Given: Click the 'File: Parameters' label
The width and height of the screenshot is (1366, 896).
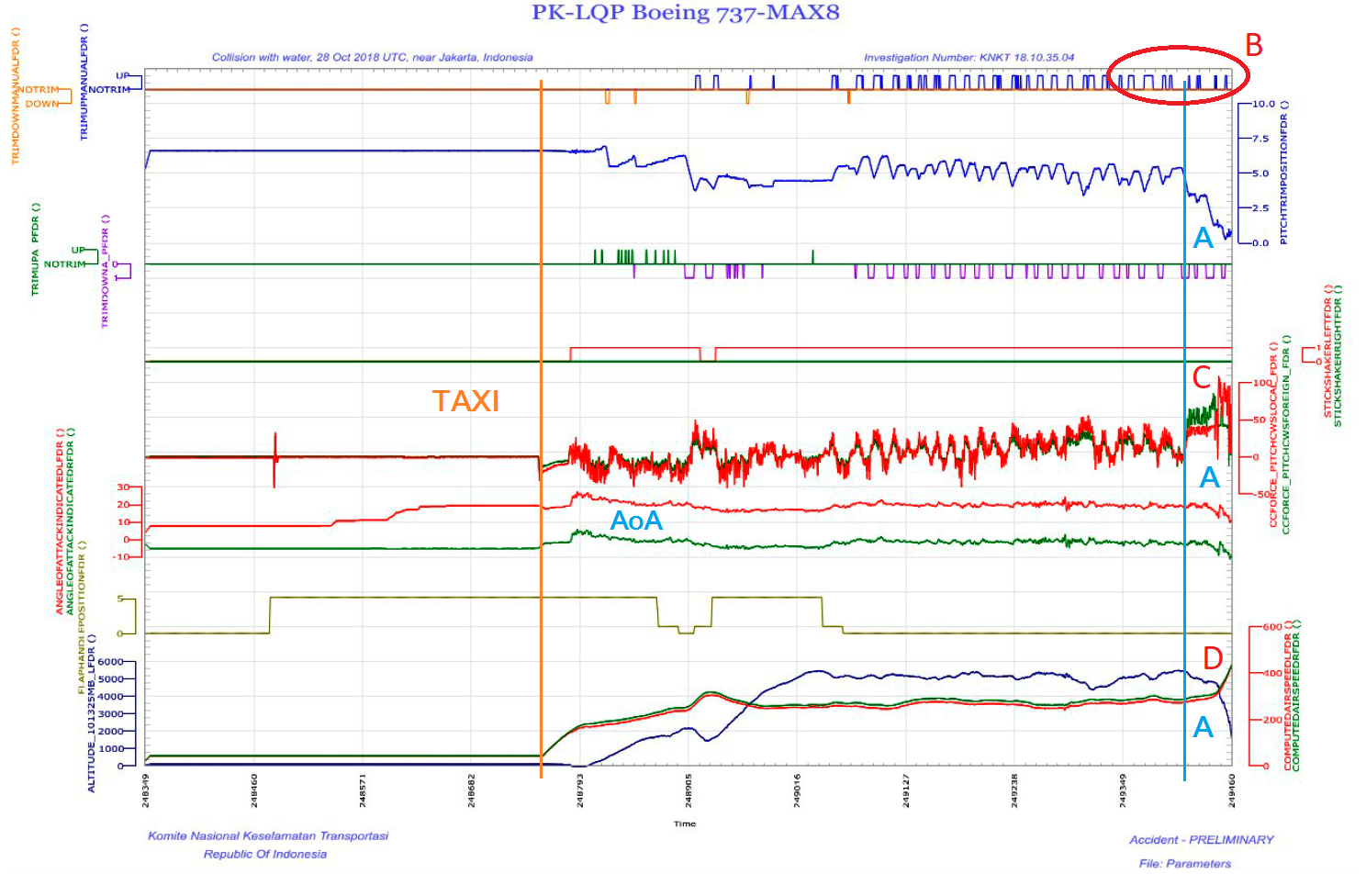Looking at the screenshot, I should (1185, 863).
